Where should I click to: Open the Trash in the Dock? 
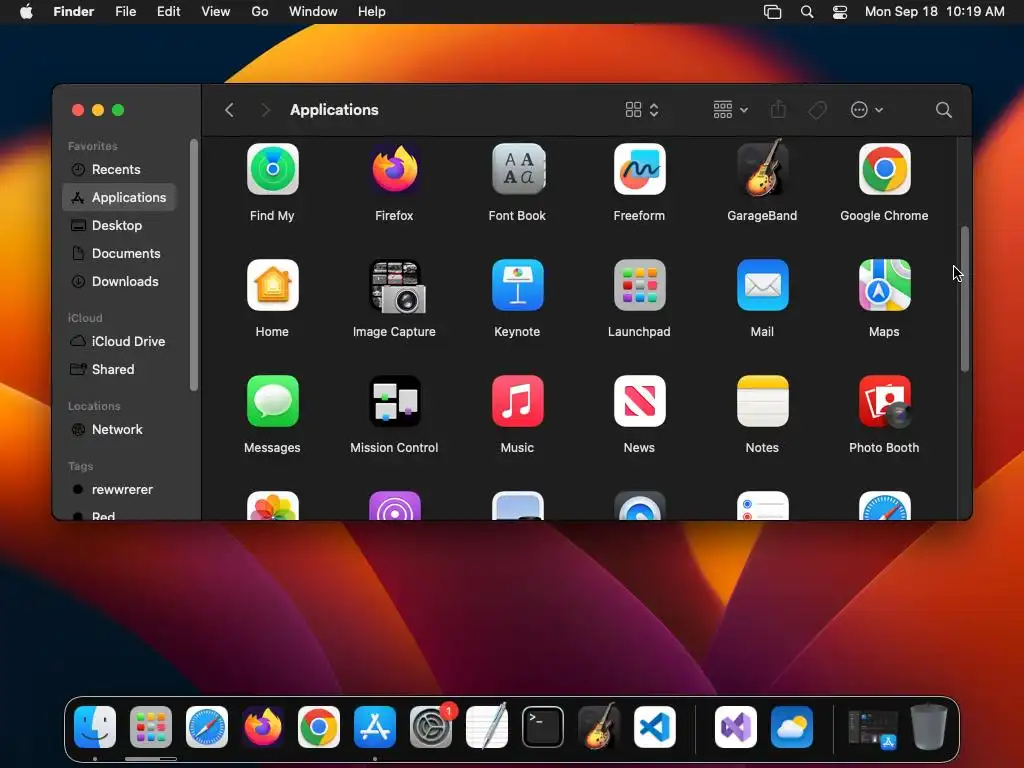pos(929,727)
